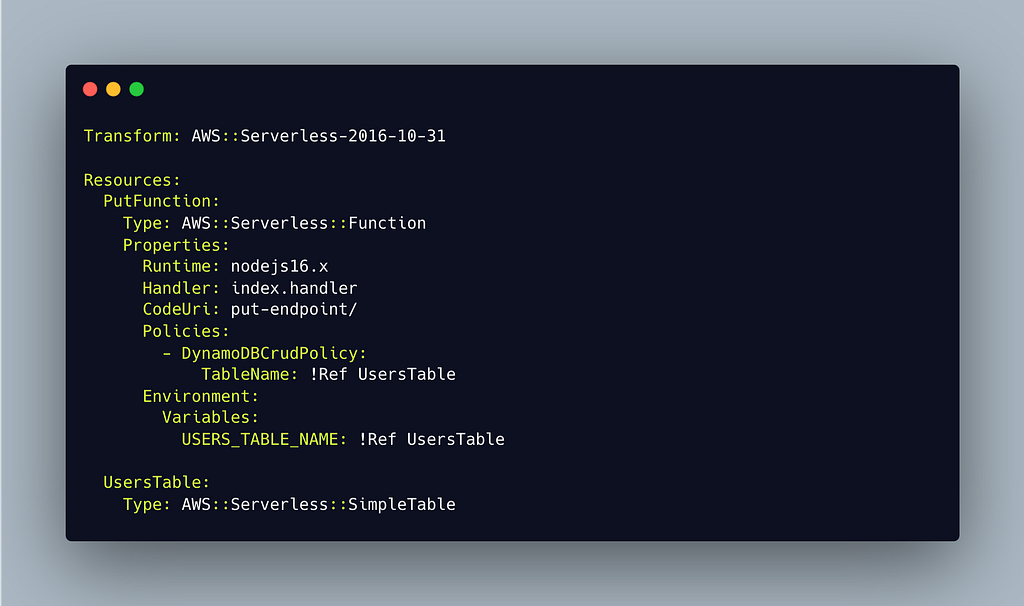This screenshot has height=606, width=1024.
Task: Click the UsersTable: resource name
Action: point(157,483)
